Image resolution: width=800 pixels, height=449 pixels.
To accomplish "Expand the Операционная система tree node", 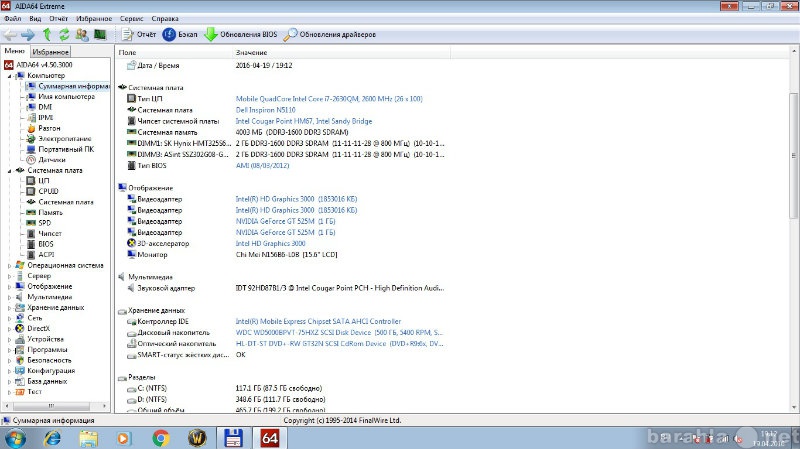I will (x=9, y=266).
